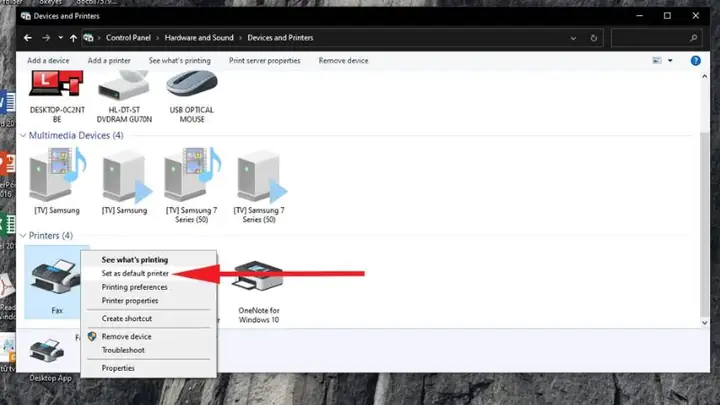Open the recent locations dropdown arrow
720x405 pixels.
(60, 38)
